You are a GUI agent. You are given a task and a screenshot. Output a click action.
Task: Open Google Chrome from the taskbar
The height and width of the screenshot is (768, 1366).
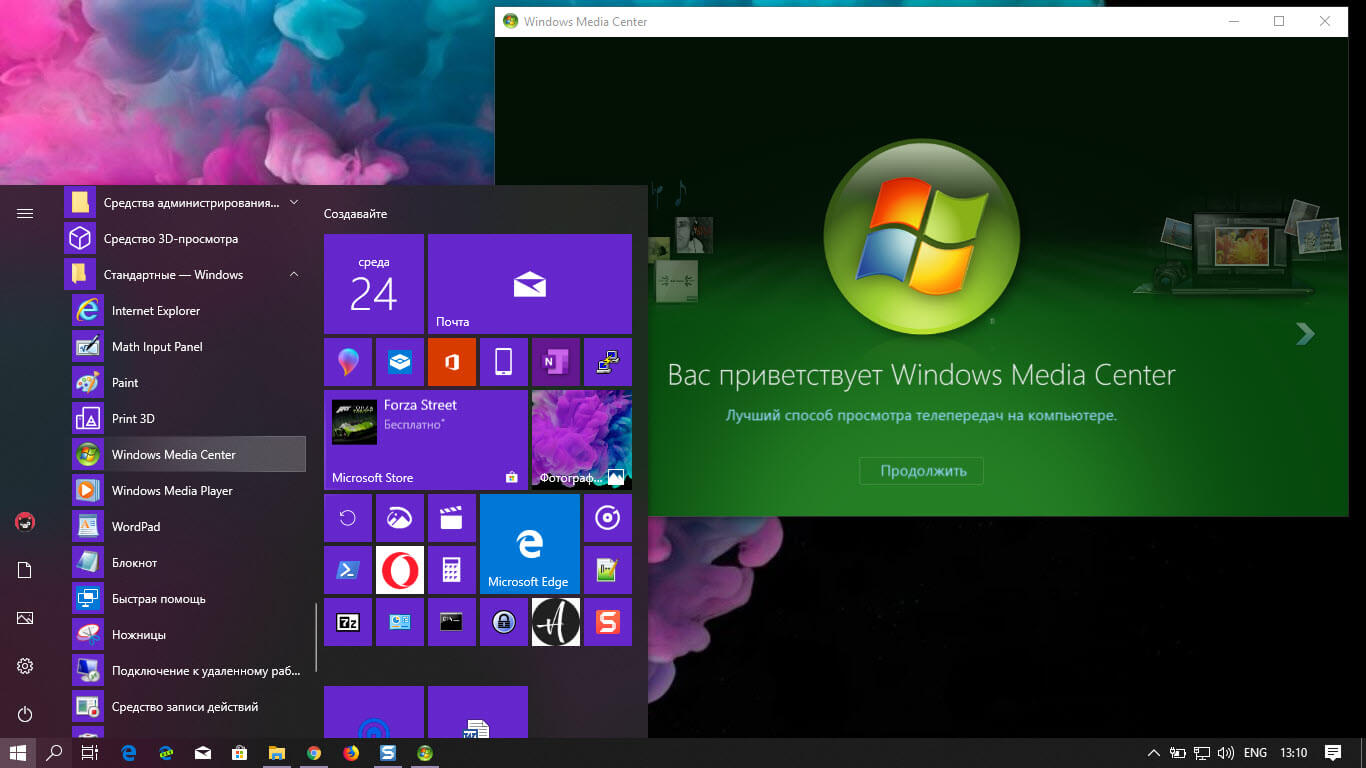click(314, 753)
